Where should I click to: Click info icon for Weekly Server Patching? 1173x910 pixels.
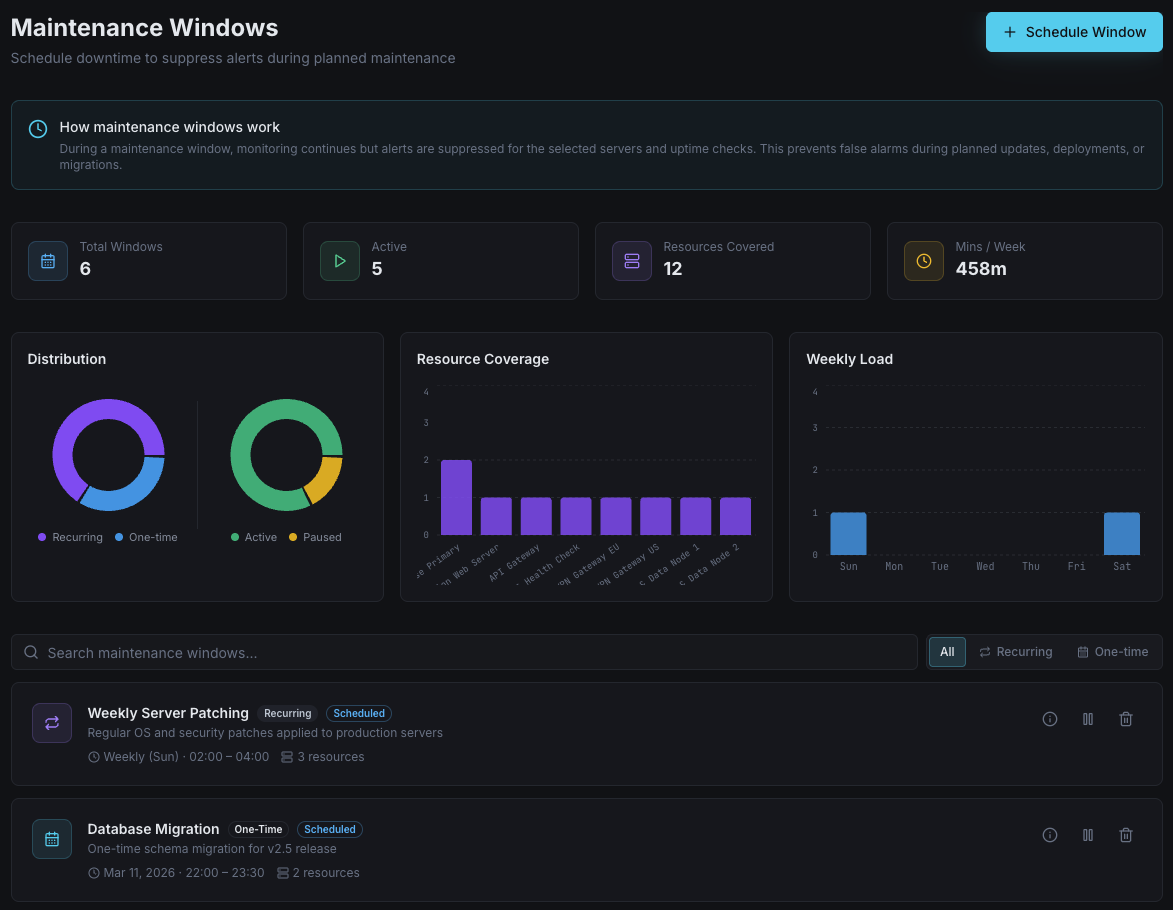point(1049,719)
